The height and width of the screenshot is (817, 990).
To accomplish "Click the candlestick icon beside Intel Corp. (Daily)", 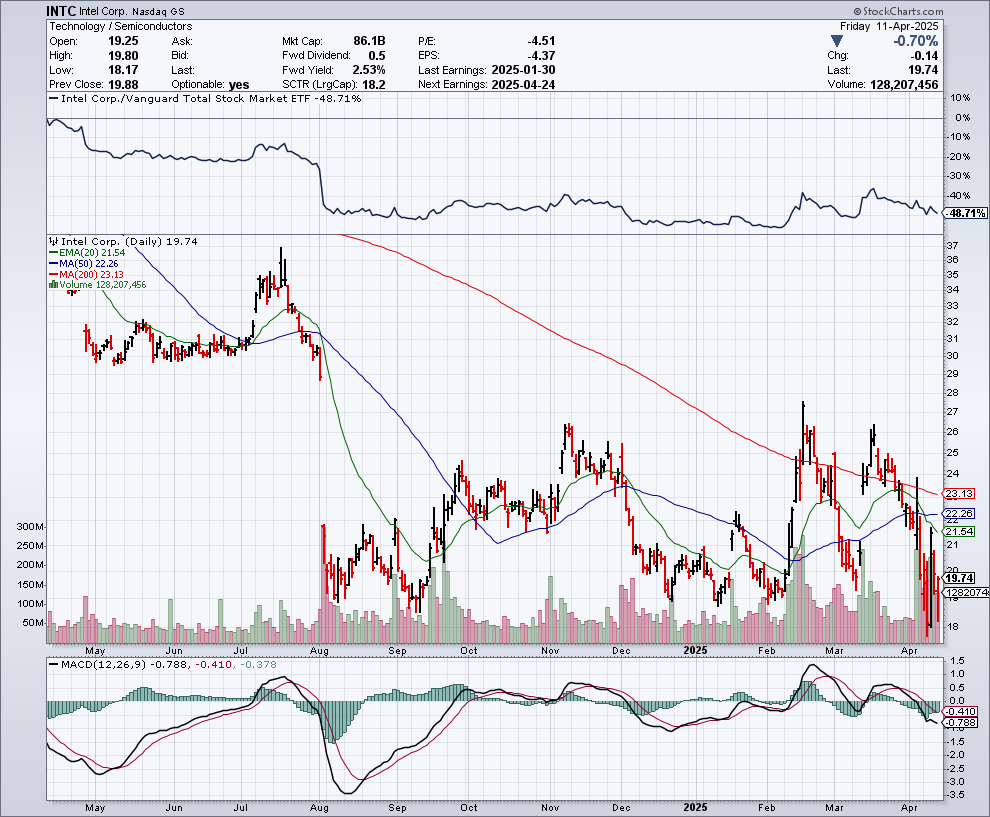I will click(x=54, y=241).
